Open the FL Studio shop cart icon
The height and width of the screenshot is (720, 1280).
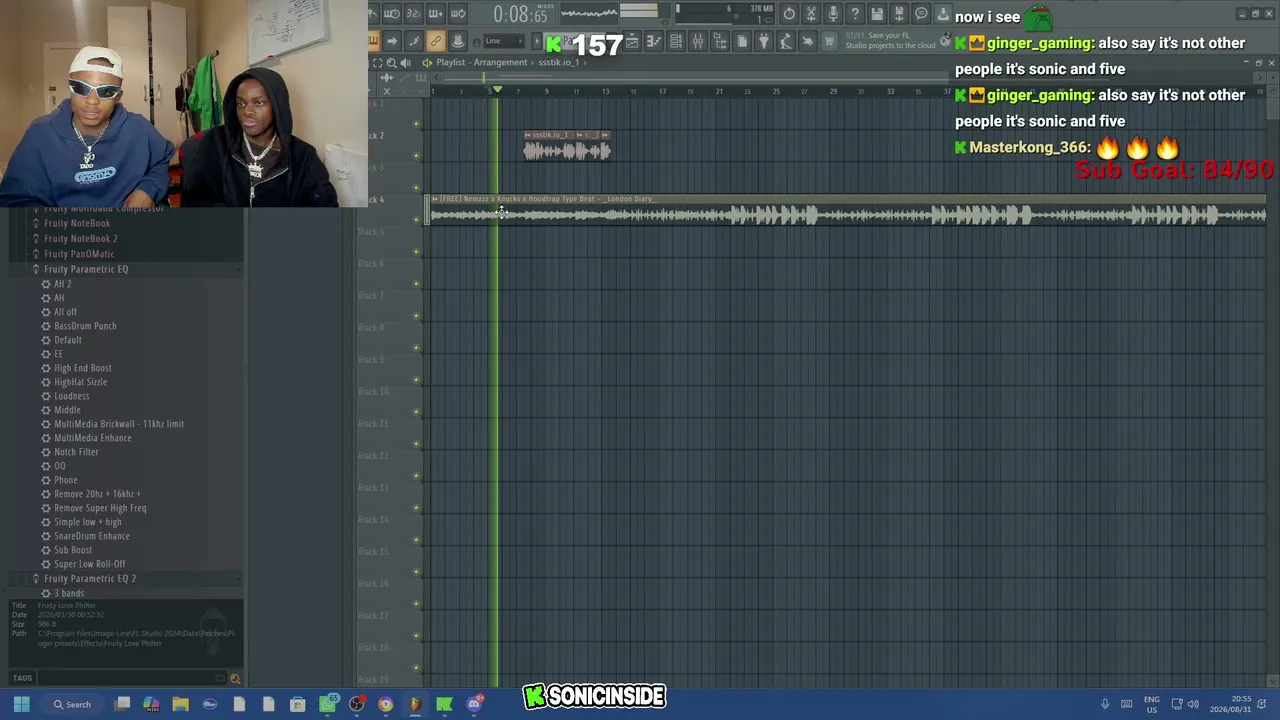(829, 41)
